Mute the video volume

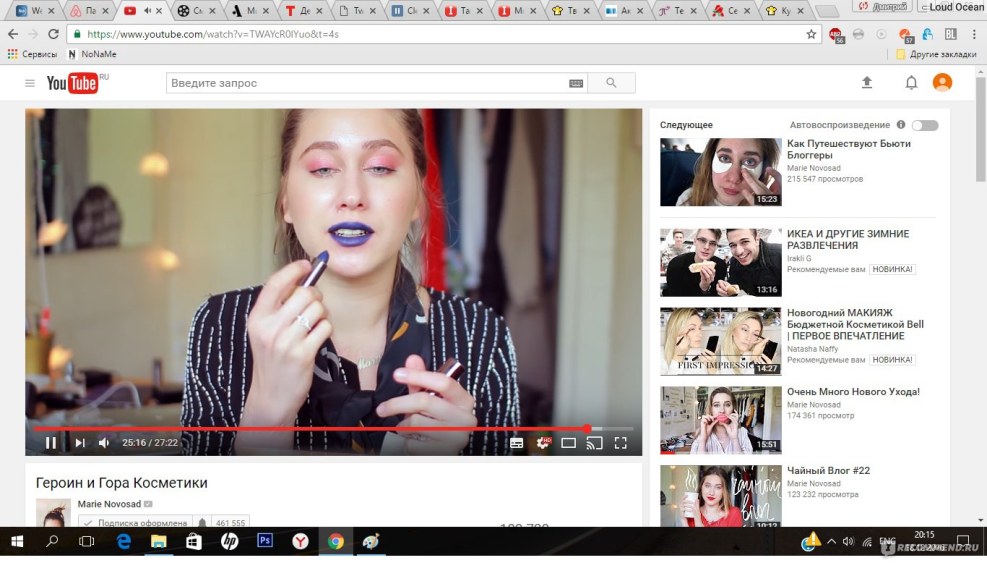coord(104,442)
